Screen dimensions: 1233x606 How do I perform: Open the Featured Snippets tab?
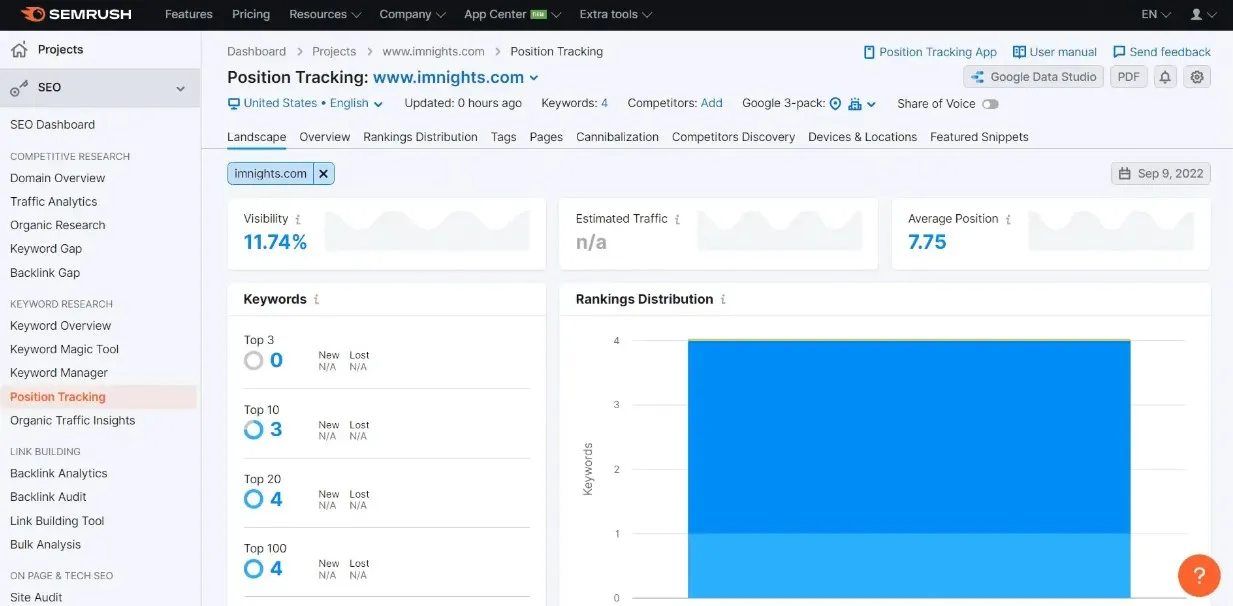pos(978,137)
